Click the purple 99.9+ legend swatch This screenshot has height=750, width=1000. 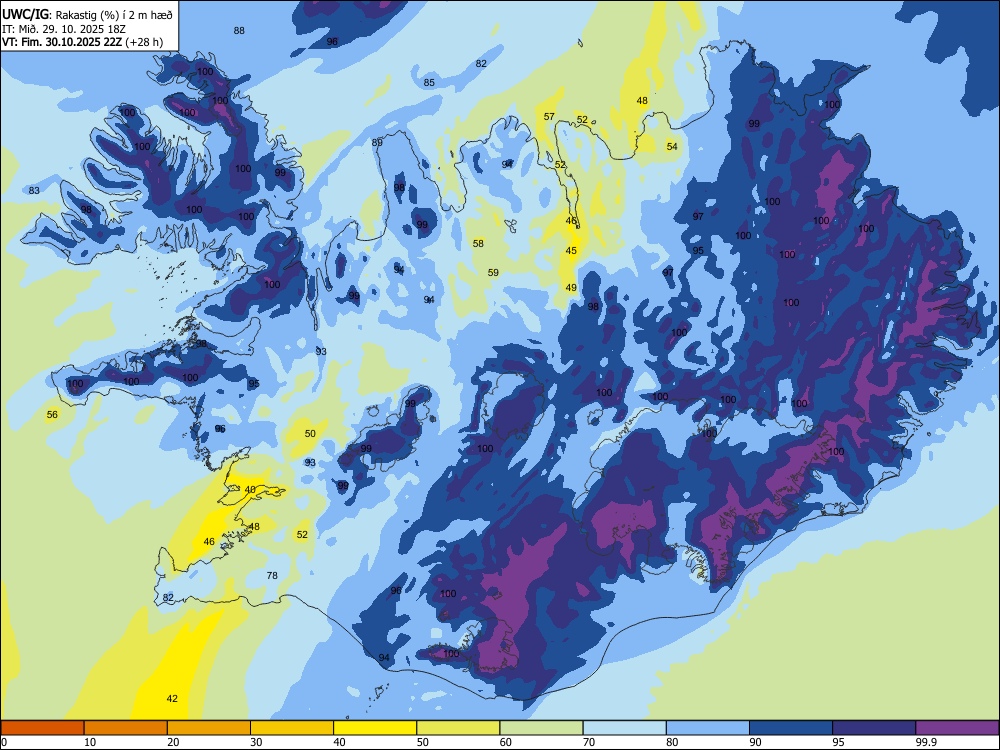coord(957,728)
